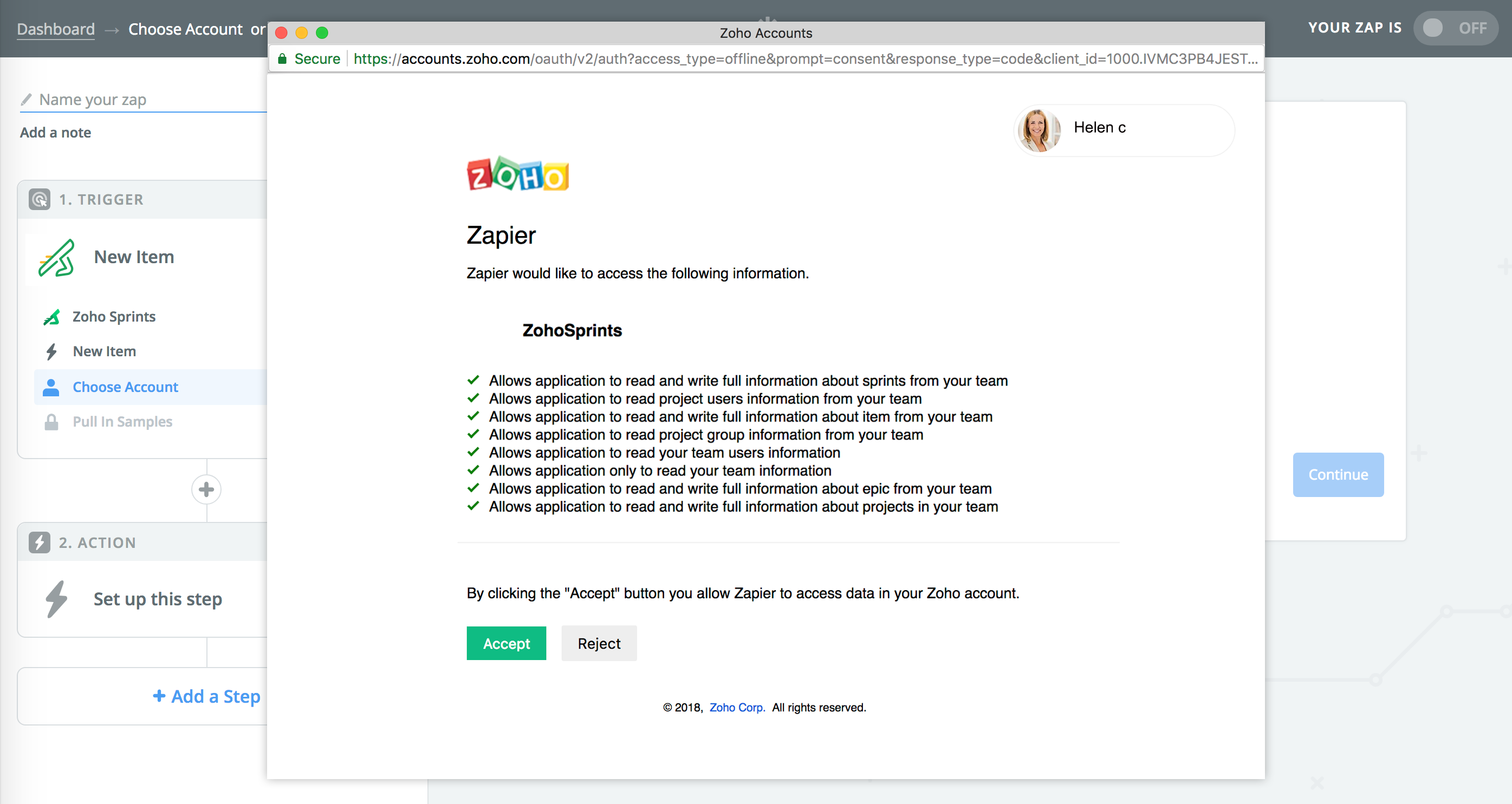
Task: Click the Zoho logo in consent page
Action: coord(517,174)
